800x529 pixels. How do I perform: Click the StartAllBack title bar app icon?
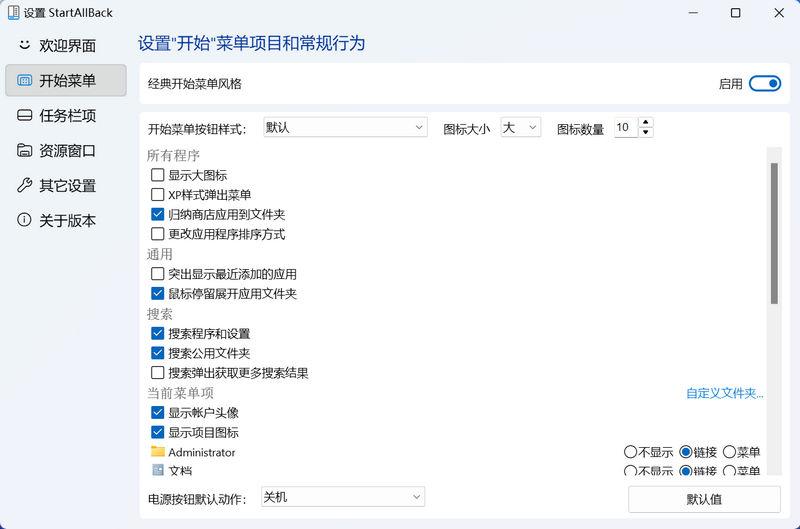(x=12, y=13)
